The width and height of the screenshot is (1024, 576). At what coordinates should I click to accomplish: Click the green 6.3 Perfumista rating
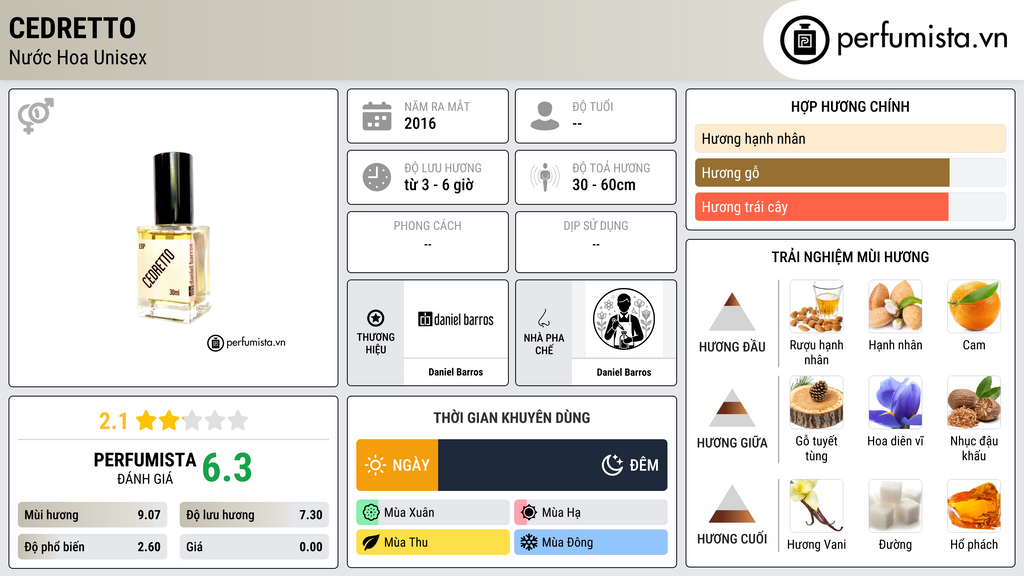tap(227, 468)
